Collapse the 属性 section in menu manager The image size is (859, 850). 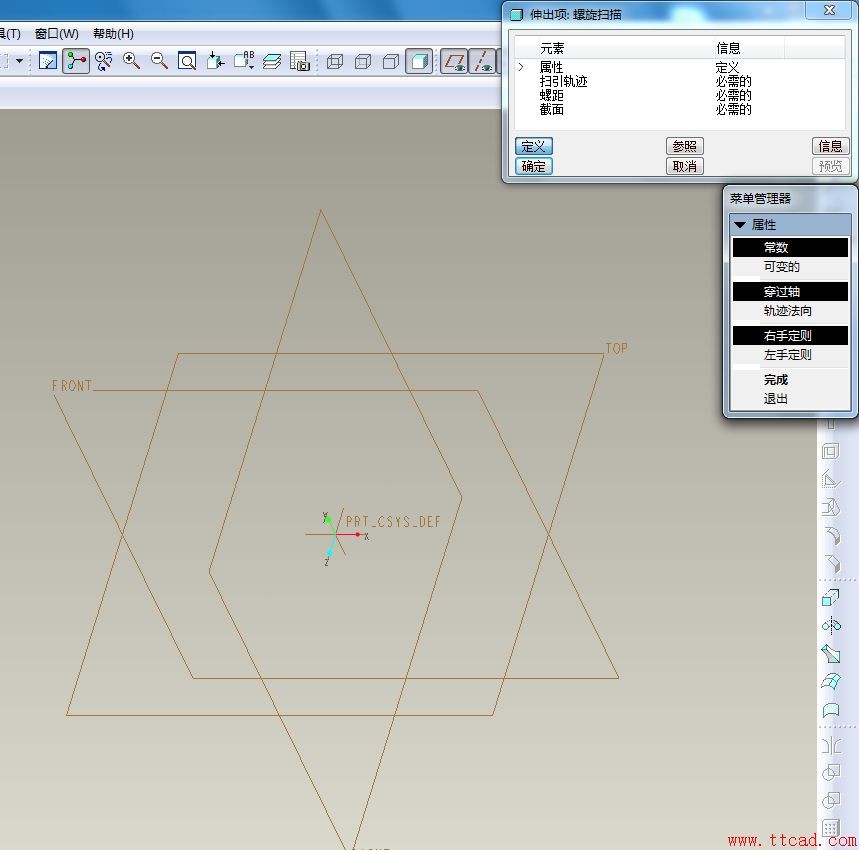tap(741, 225)
